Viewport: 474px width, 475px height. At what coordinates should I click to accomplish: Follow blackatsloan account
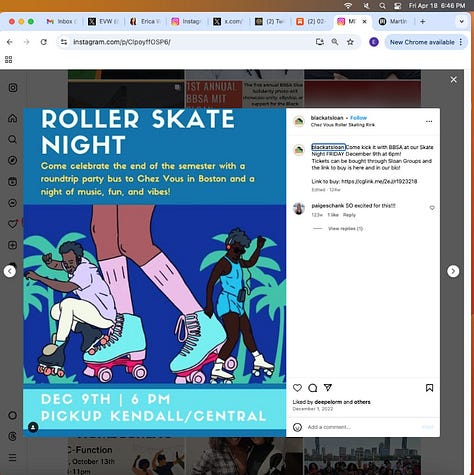click(x=358, y=118)
